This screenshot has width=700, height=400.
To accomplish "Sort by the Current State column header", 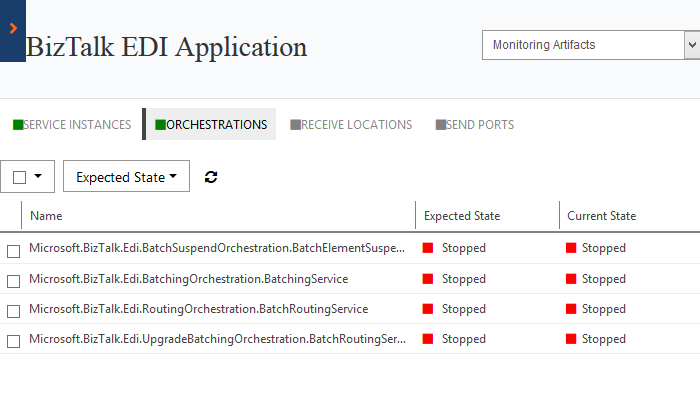I will (x=601, y=216).
